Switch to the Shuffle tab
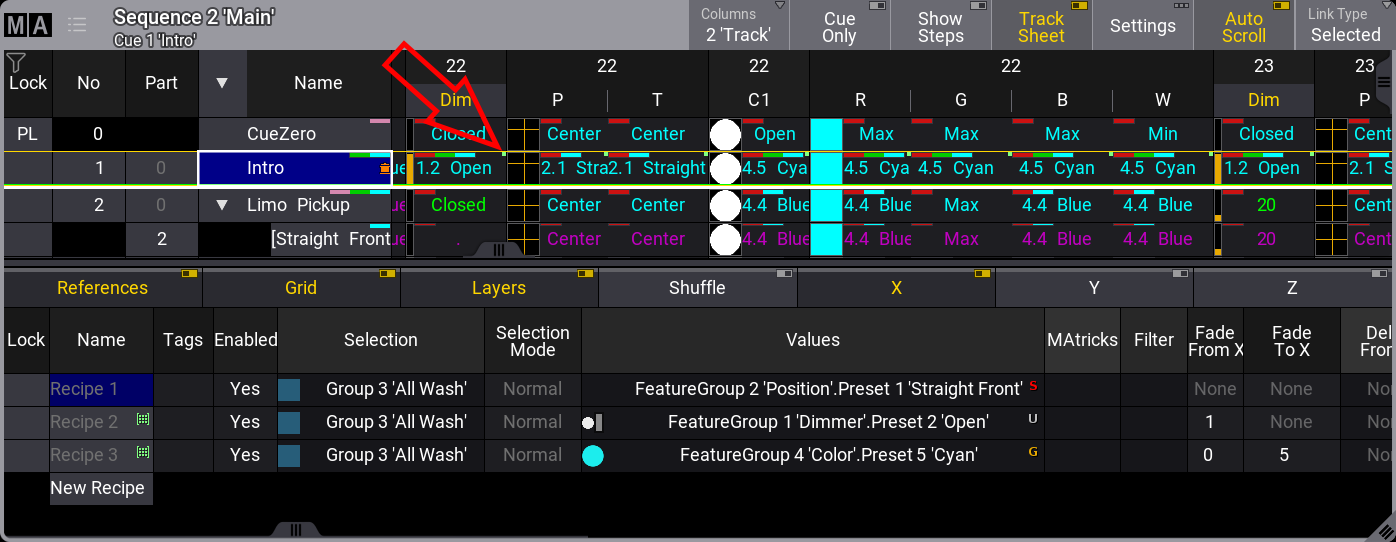 tap(697, 288)
